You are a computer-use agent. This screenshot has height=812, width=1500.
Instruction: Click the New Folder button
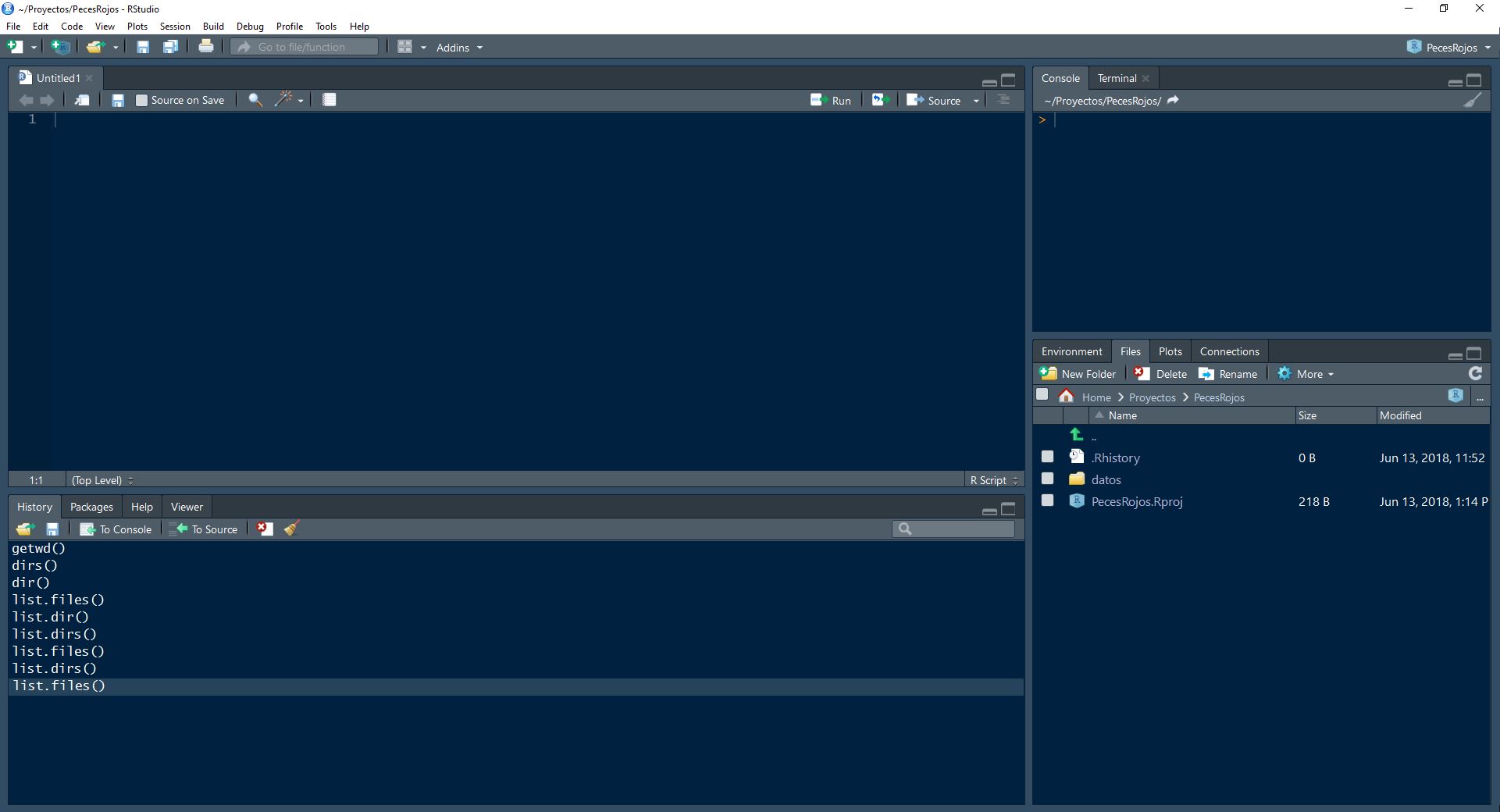(1078, 373)
